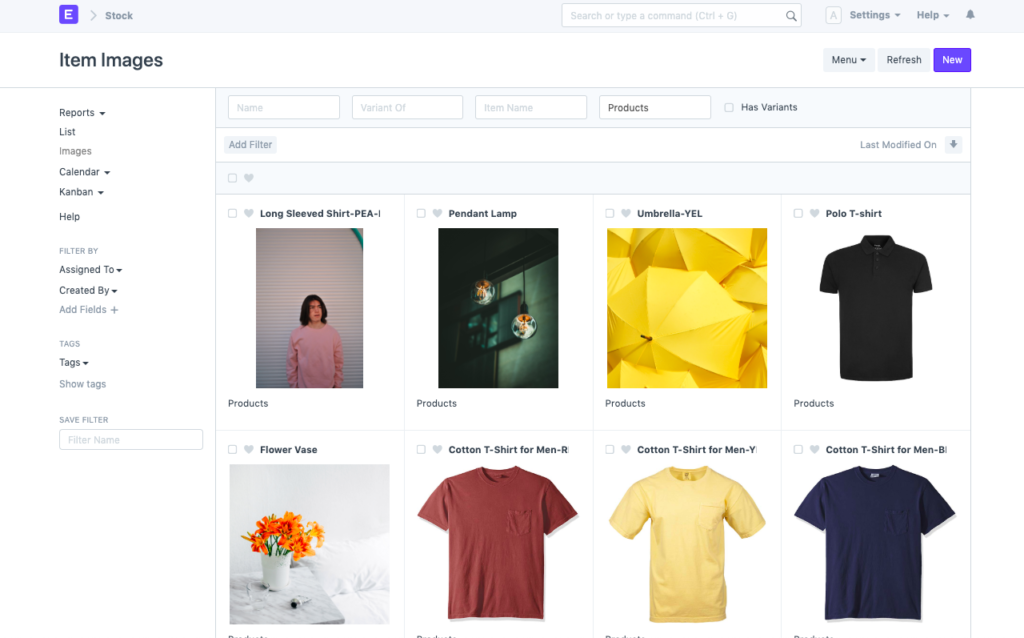Image resolution: width=1024 pixels, height=638 pixels.
Task: Like the Polo T-shirt heart icon
Action: pos(814,214)
